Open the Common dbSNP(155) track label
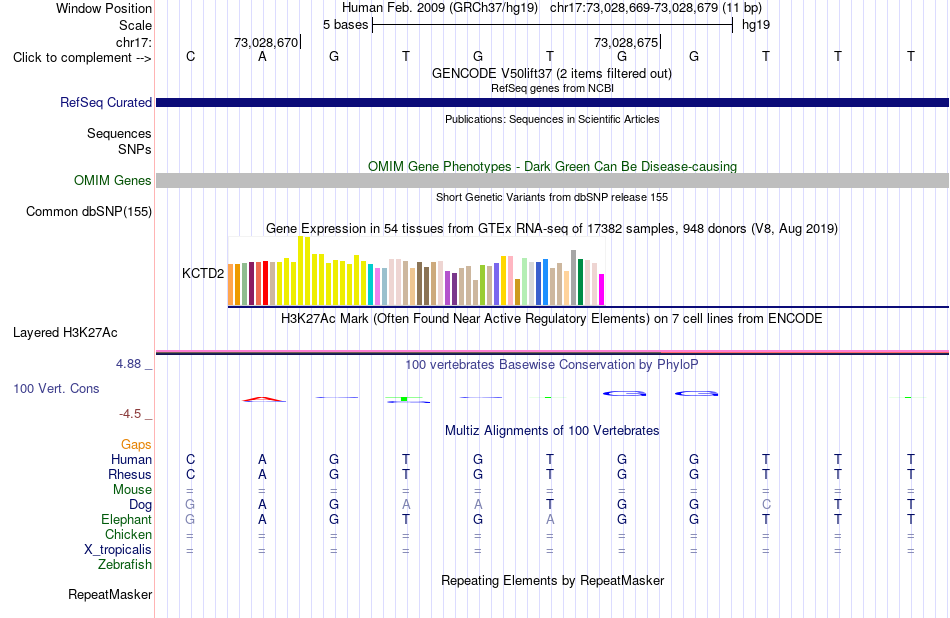 click(x=88, y=211)
